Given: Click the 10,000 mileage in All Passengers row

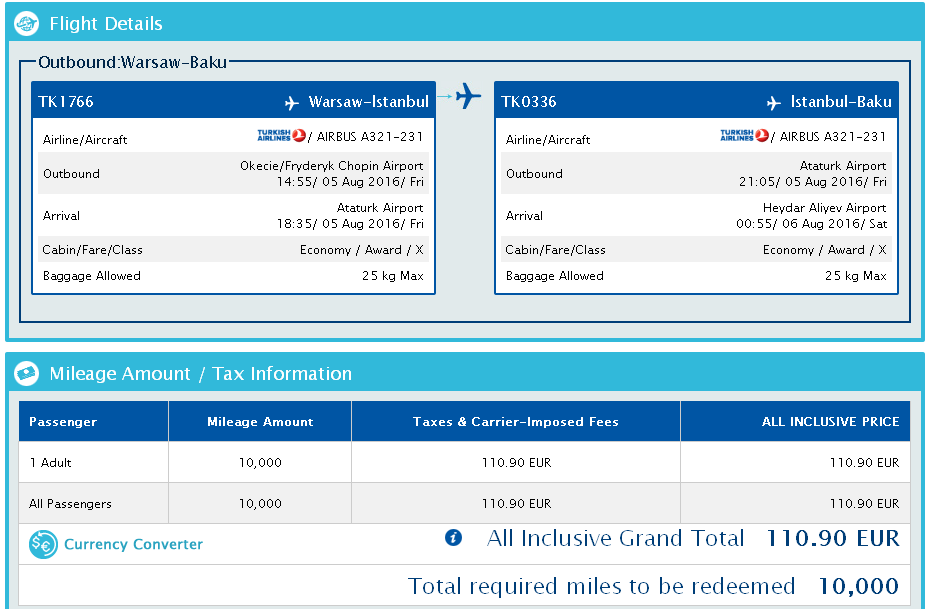Looking at the screenshot, I should click(260, 504).
